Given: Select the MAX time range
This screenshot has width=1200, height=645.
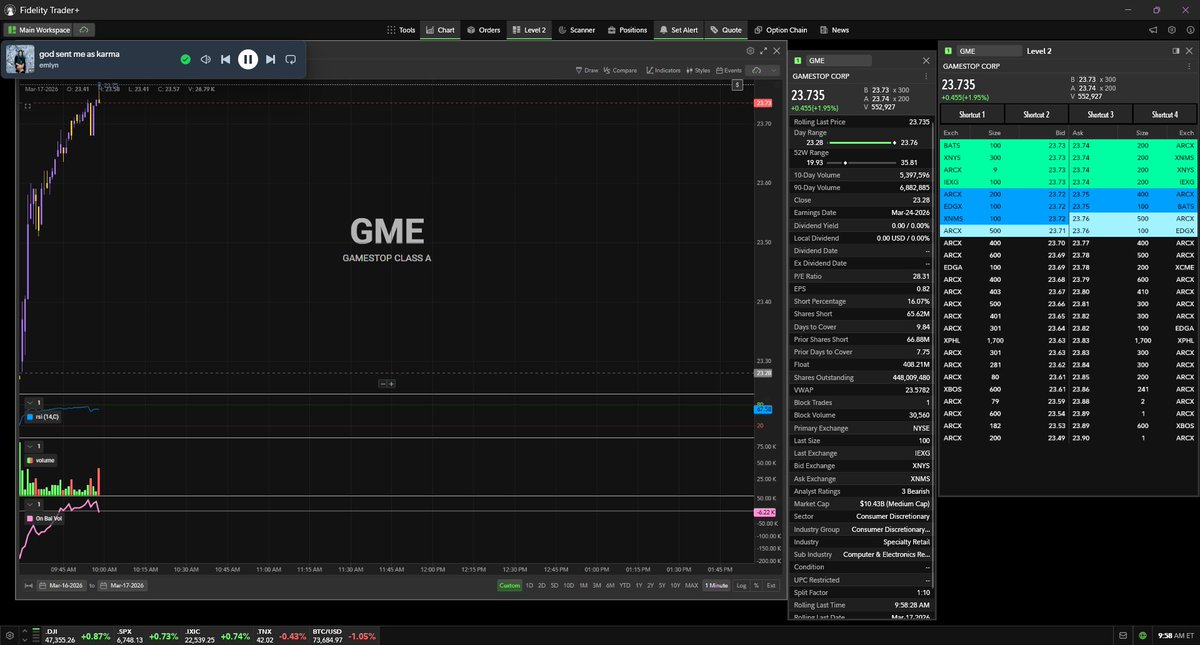Looking at the screenshot, I should tap(692, 585).
